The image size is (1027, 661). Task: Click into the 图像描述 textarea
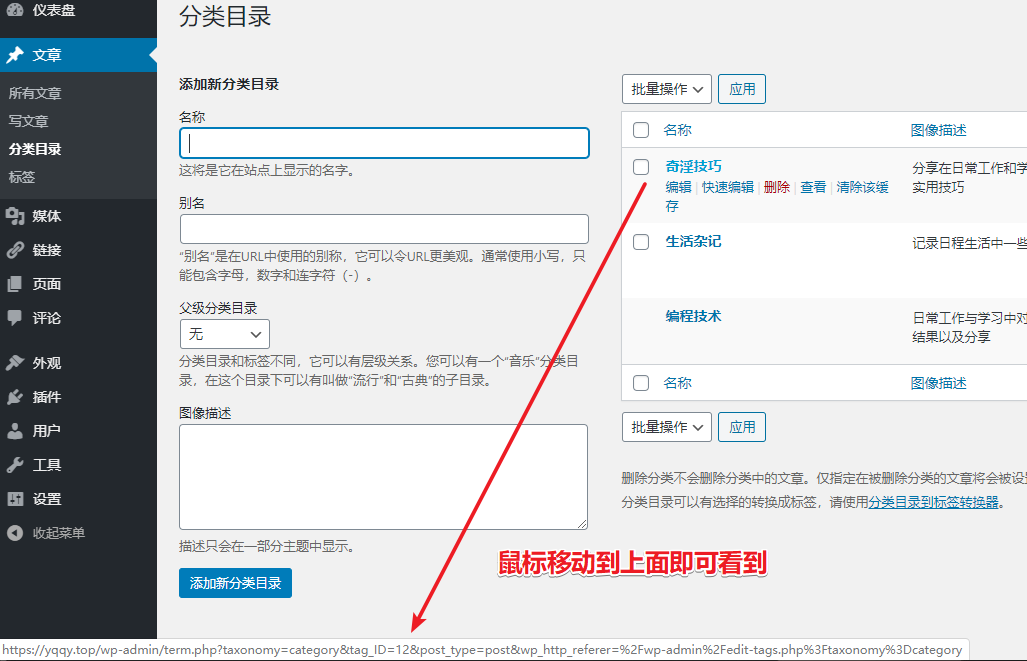(x=383, y=477)
